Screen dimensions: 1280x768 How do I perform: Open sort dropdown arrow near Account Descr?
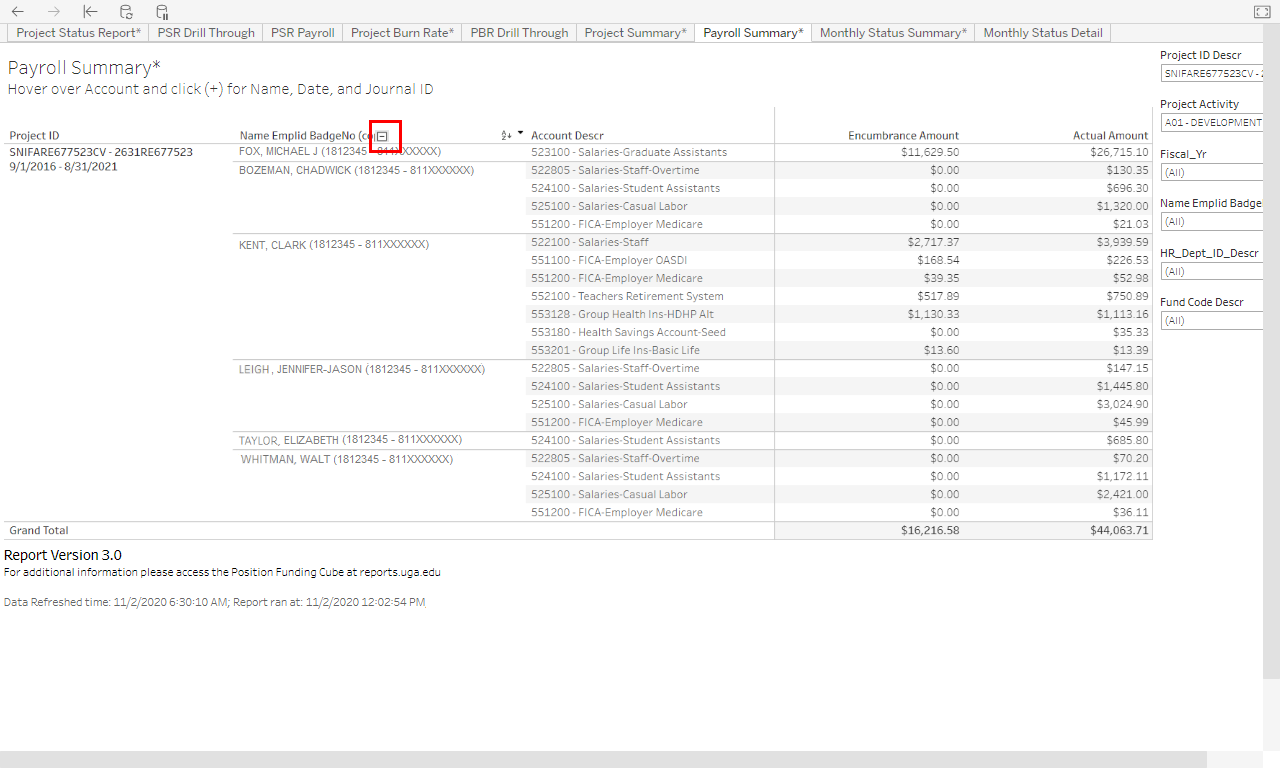(520, 134)
